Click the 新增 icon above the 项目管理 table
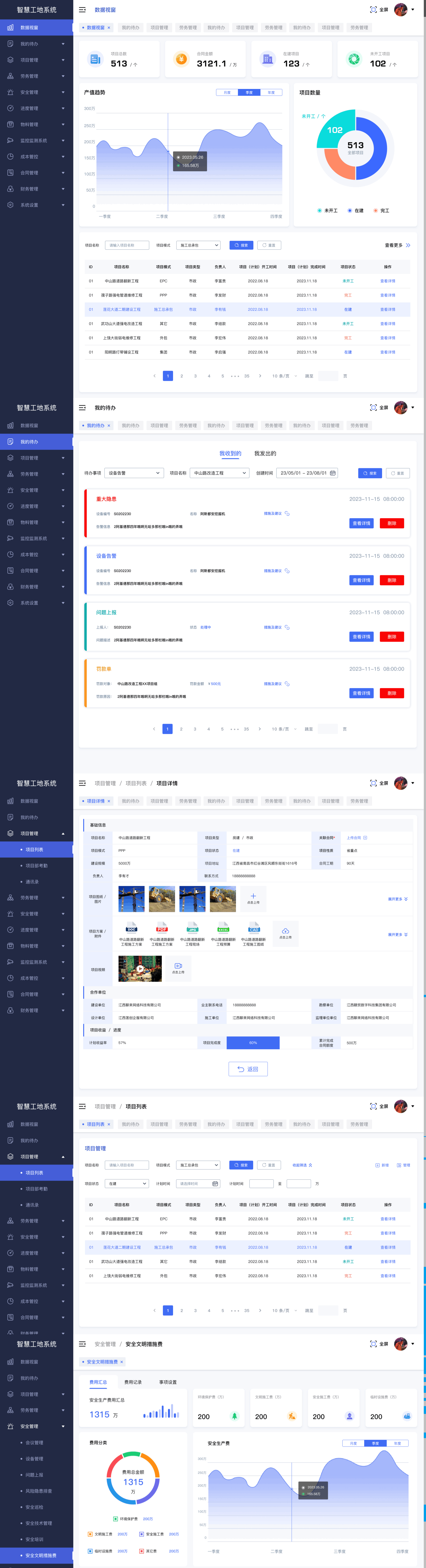Viewport: 426px width, 1568px height. 377,1165
